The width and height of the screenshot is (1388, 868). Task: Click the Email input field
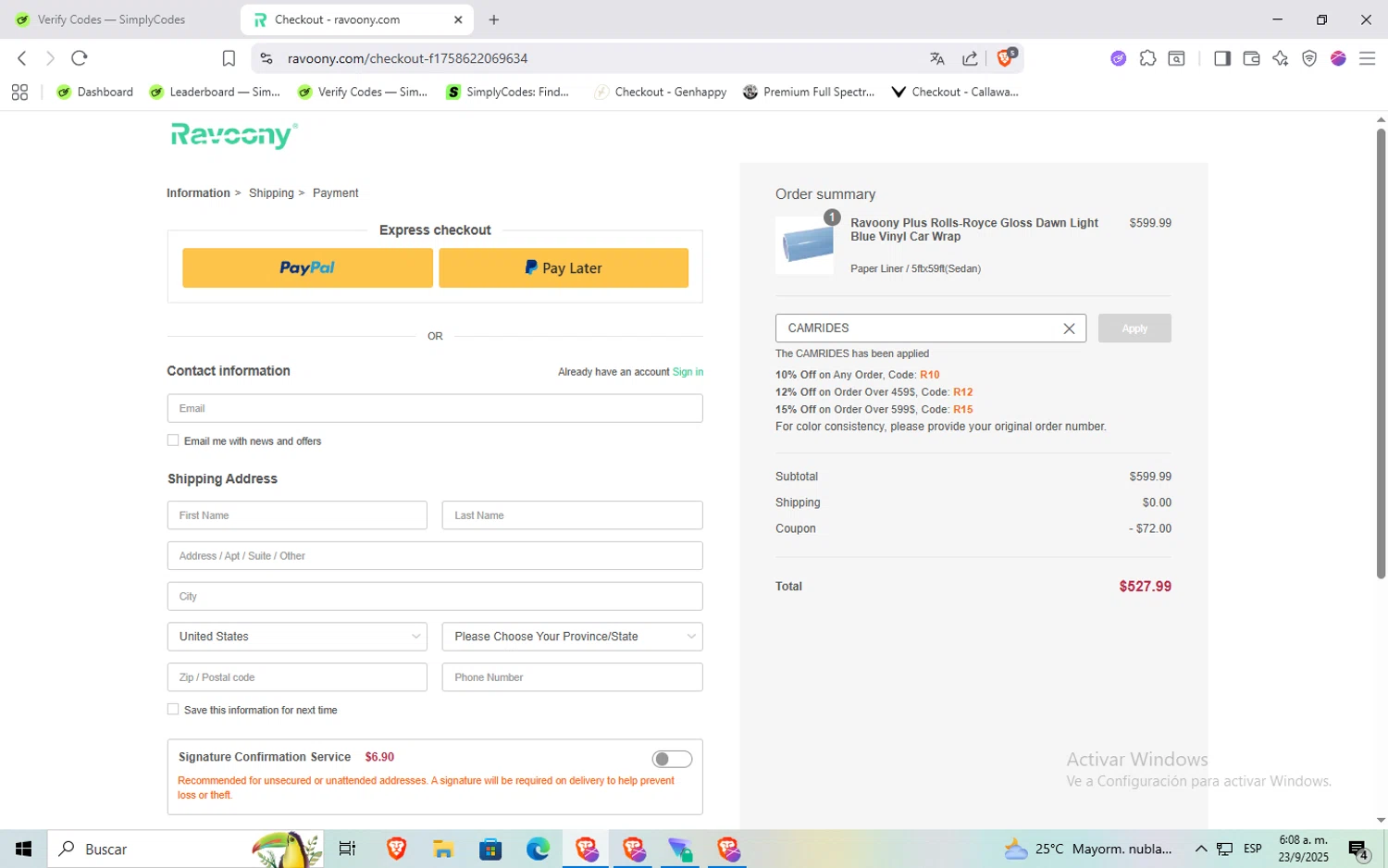[435, 408]
